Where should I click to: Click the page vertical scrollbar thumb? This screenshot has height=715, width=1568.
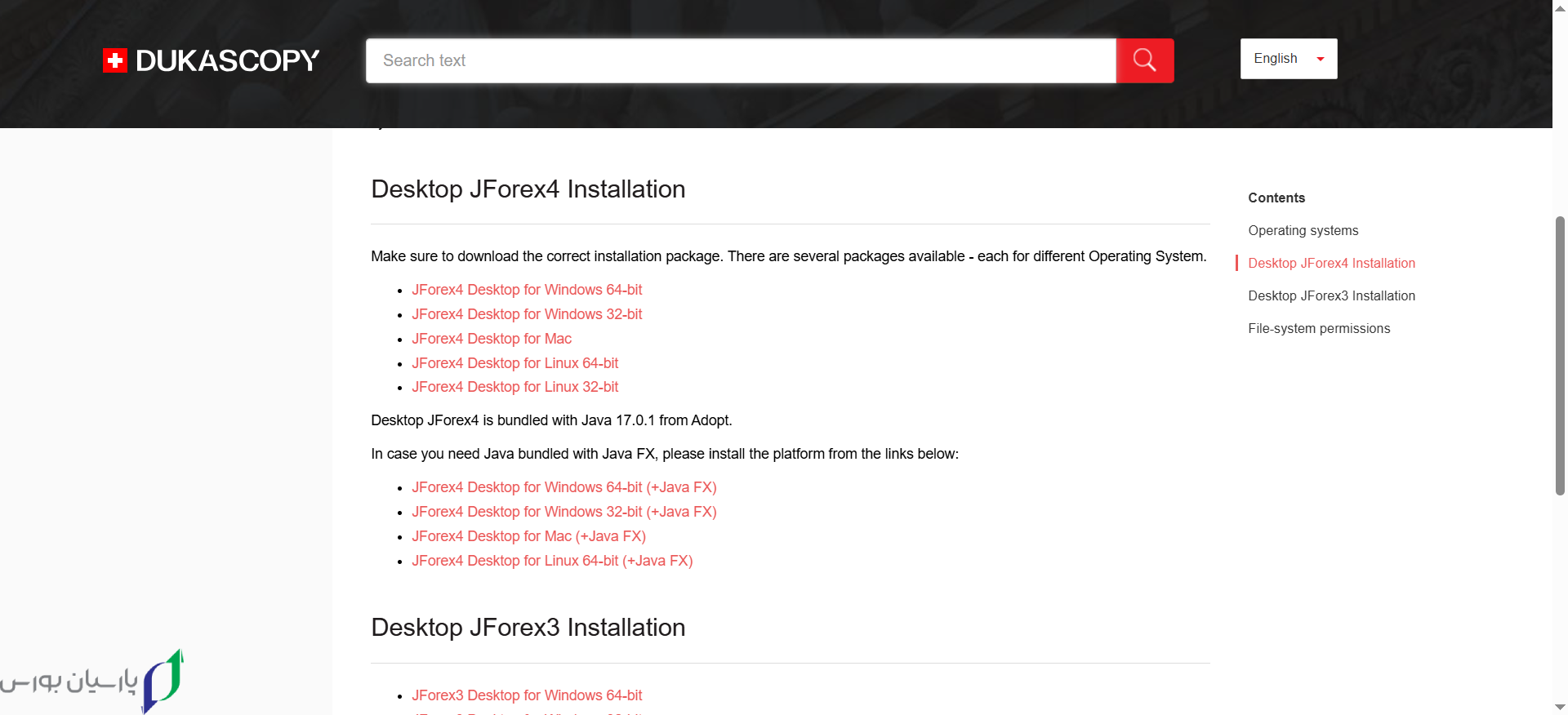click(x=1560, y=356)
